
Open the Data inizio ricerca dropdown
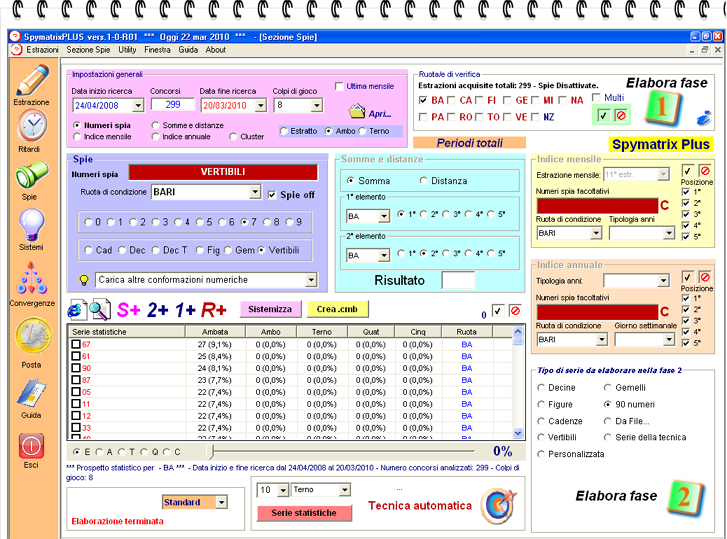click(138, 106)
